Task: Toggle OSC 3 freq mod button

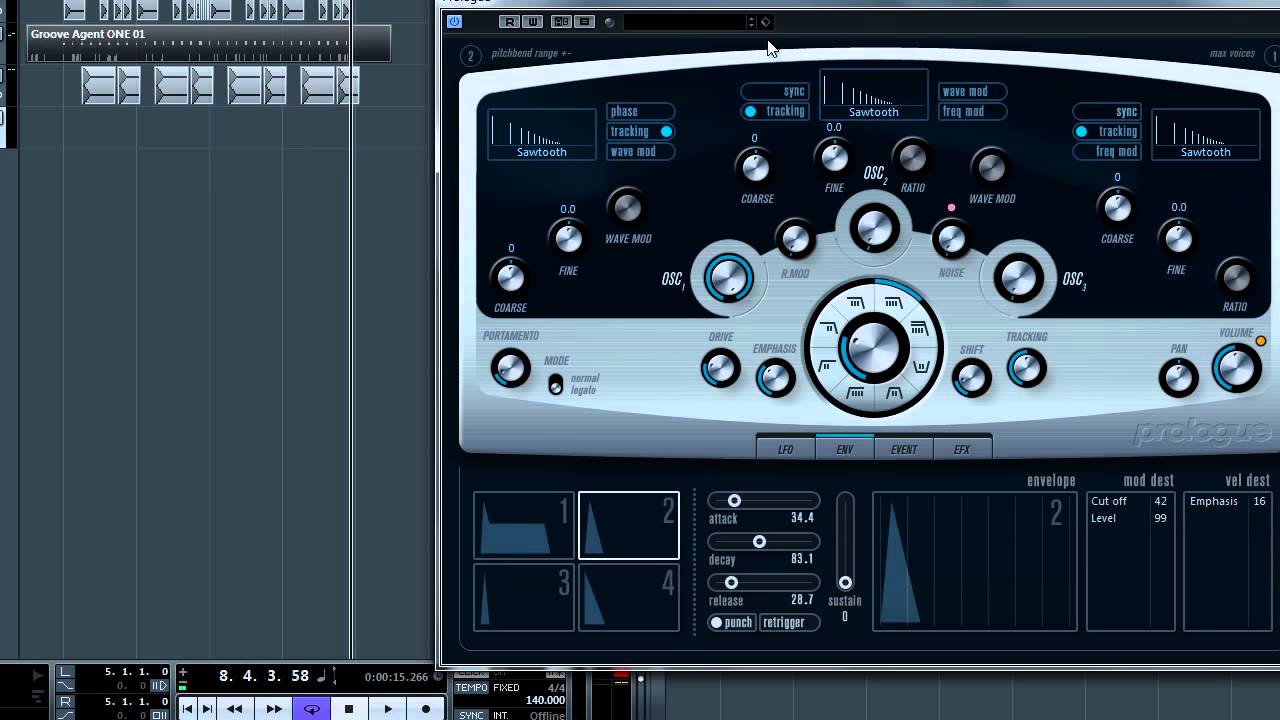Action: (x=1107, y=151)
